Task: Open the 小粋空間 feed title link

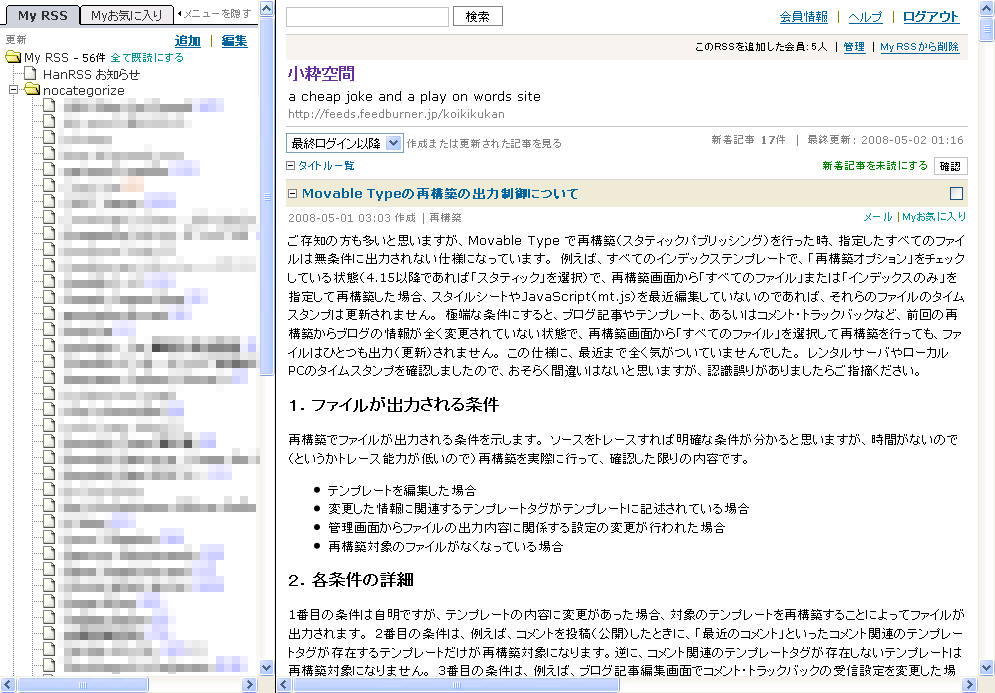Action: point(321,74)
